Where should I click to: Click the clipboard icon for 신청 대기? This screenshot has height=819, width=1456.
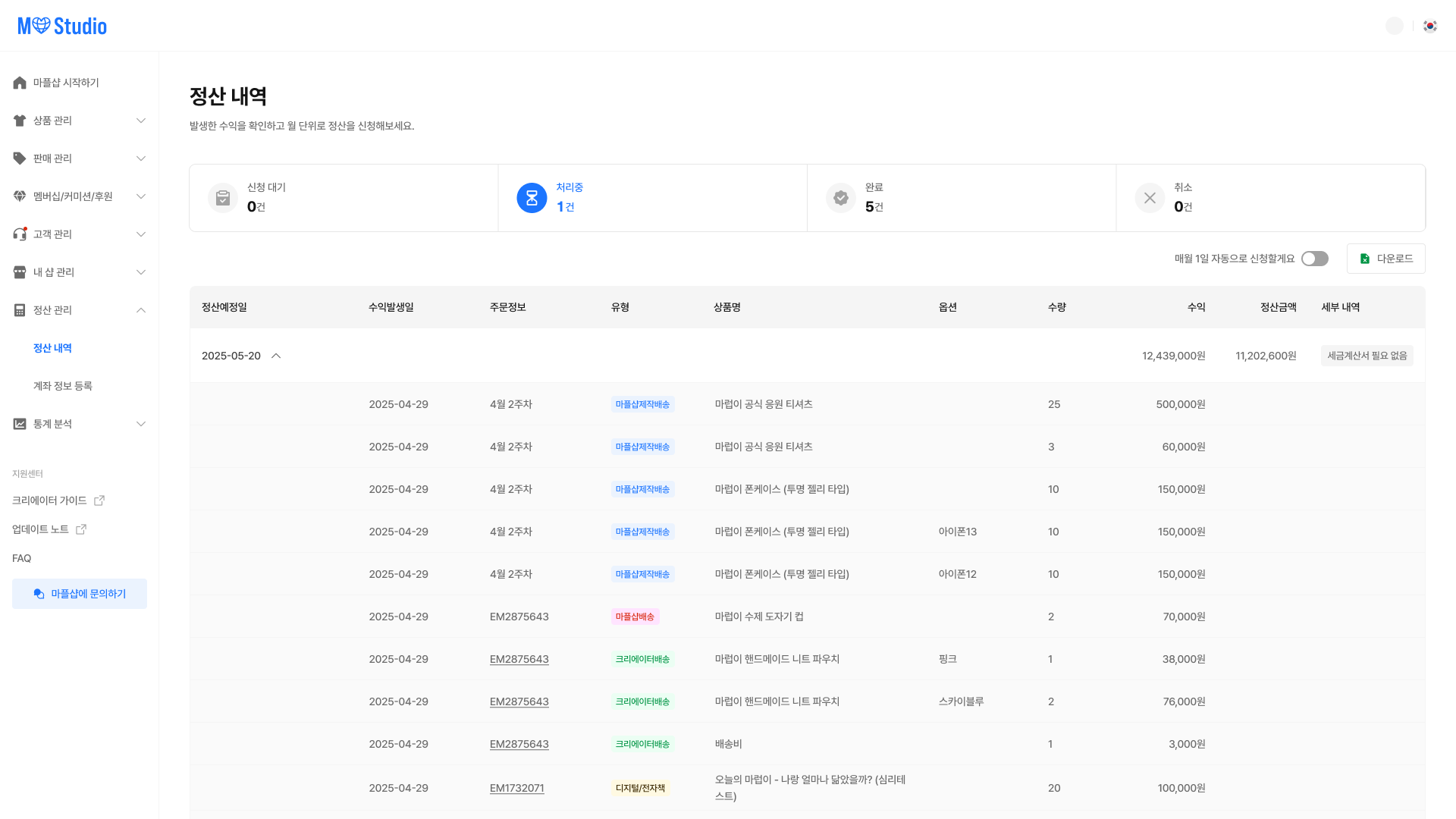[x=223, y=198]
